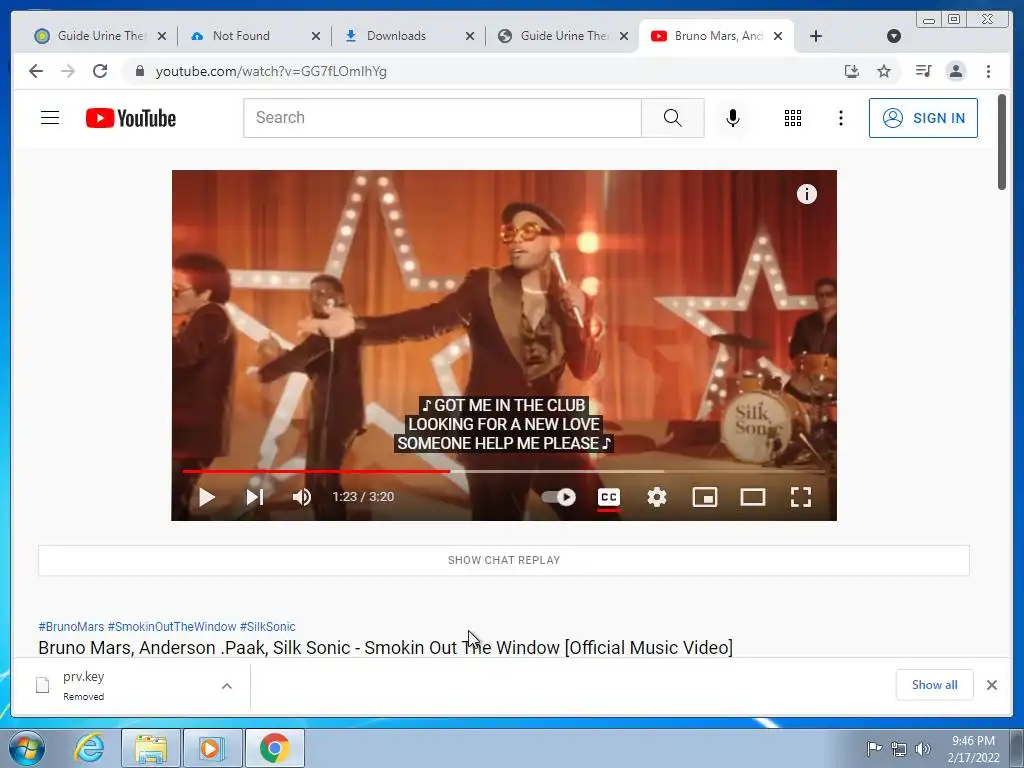This screenshot has height=768, width=1024.
Task: Close the Downloads tab
Action: (470, 36)
